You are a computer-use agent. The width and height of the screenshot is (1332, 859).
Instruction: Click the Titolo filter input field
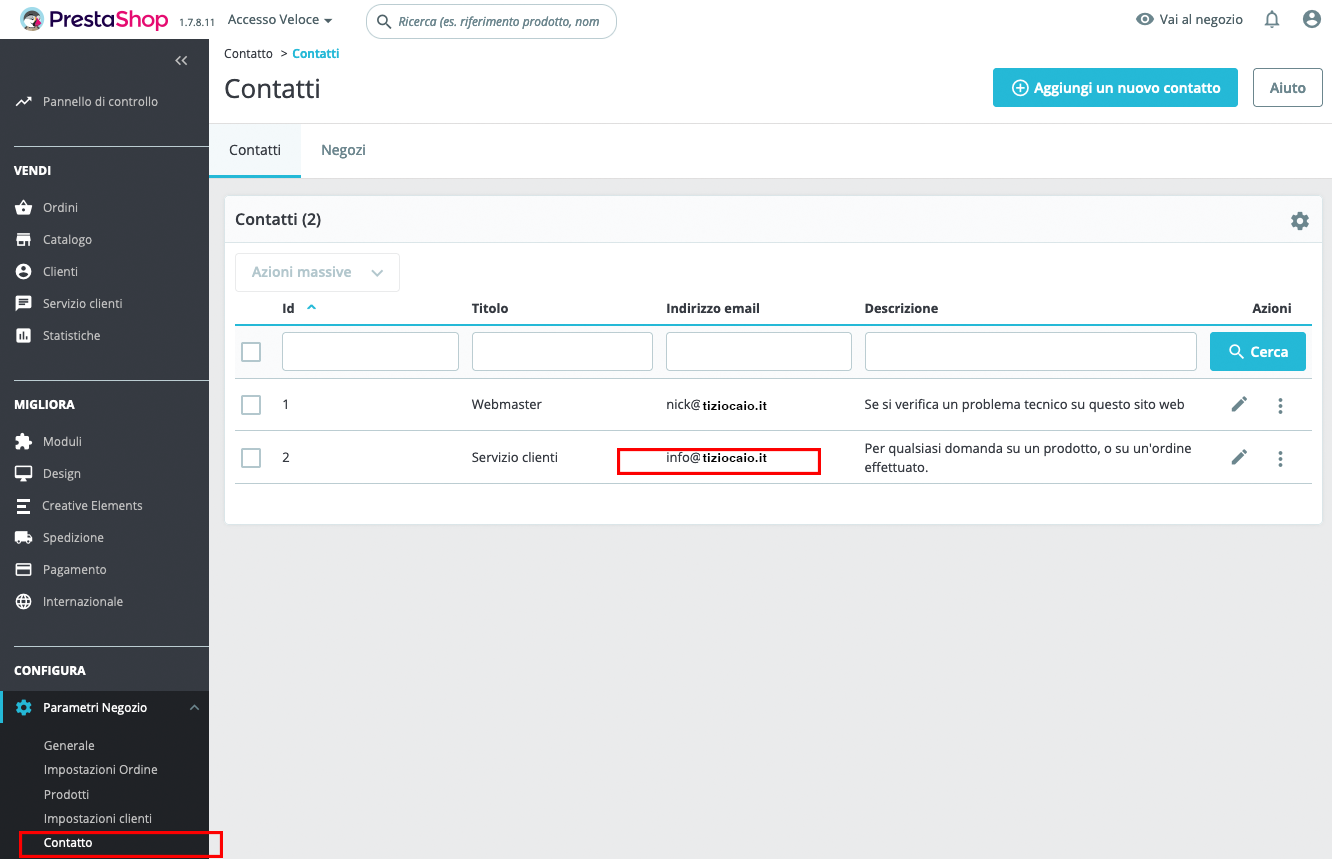pos(562,352)
